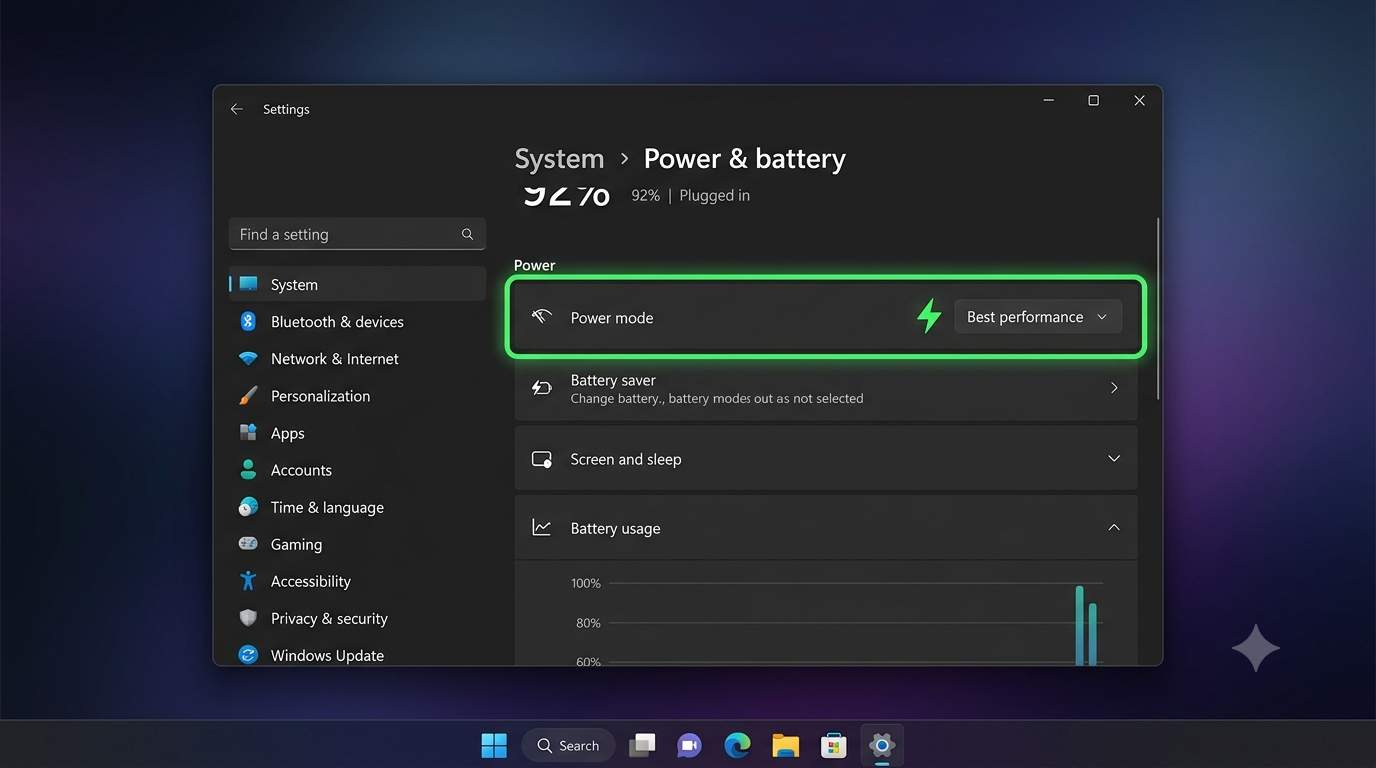Click the Network & Internet Wi-Fi icon

(x=248, y=358)
